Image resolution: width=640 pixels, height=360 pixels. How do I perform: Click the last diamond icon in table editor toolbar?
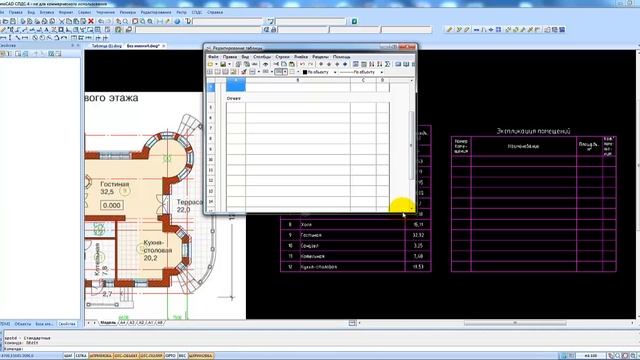[345, 64]
